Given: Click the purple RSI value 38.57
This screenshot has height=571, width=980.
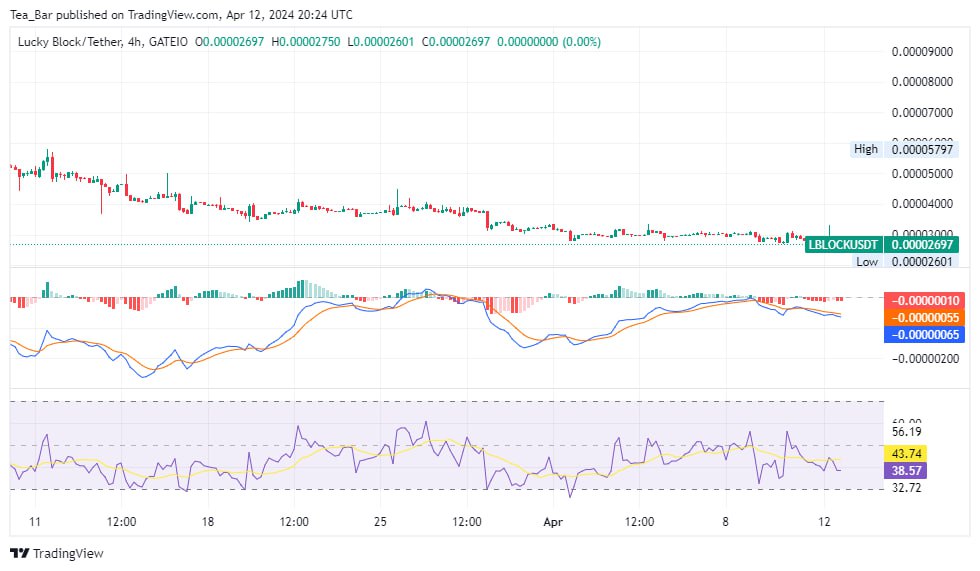Looking at the screenshot, I should (906, 470).
